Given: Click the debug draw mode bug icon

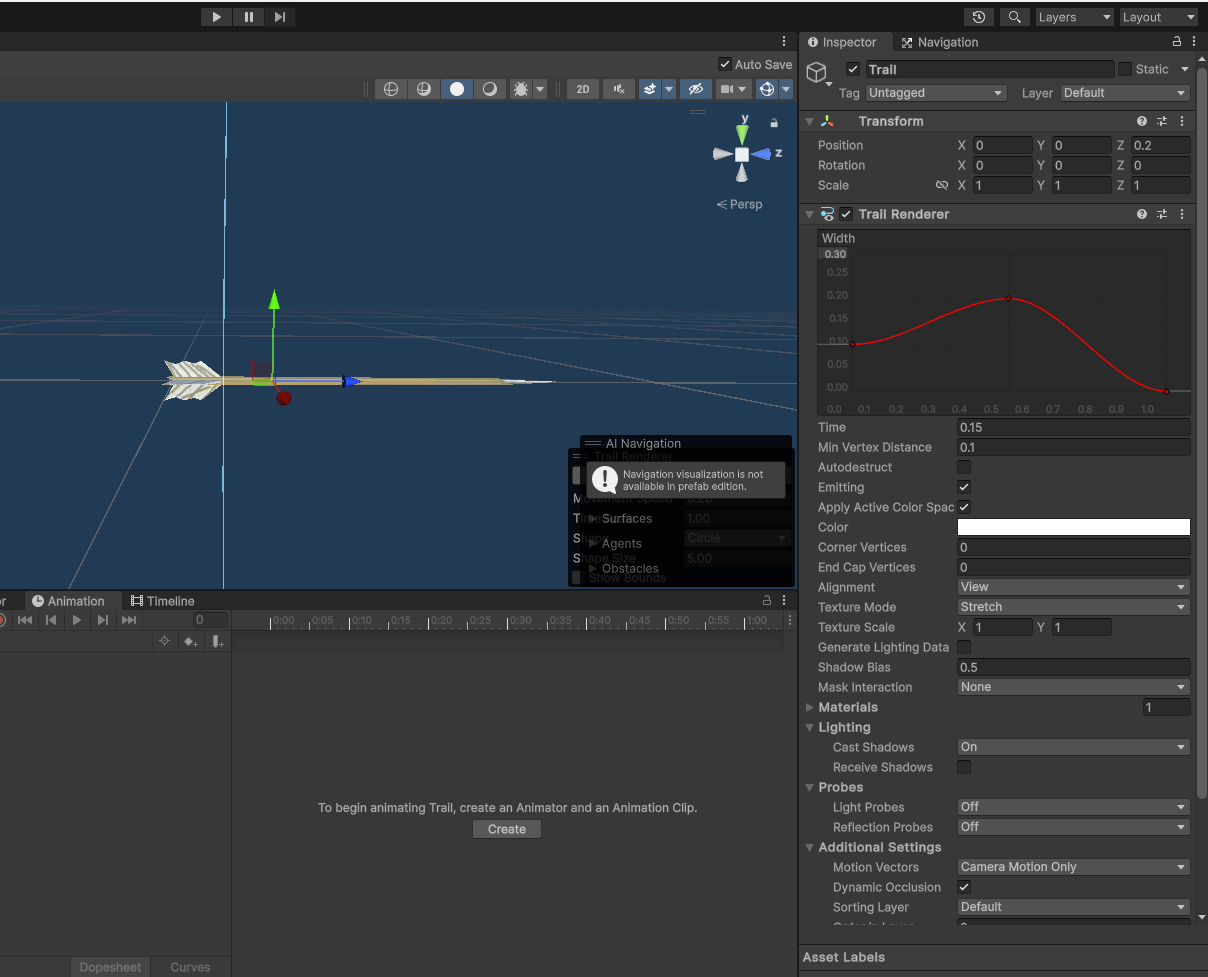Looking at the screenshot, I should (521, 89).
